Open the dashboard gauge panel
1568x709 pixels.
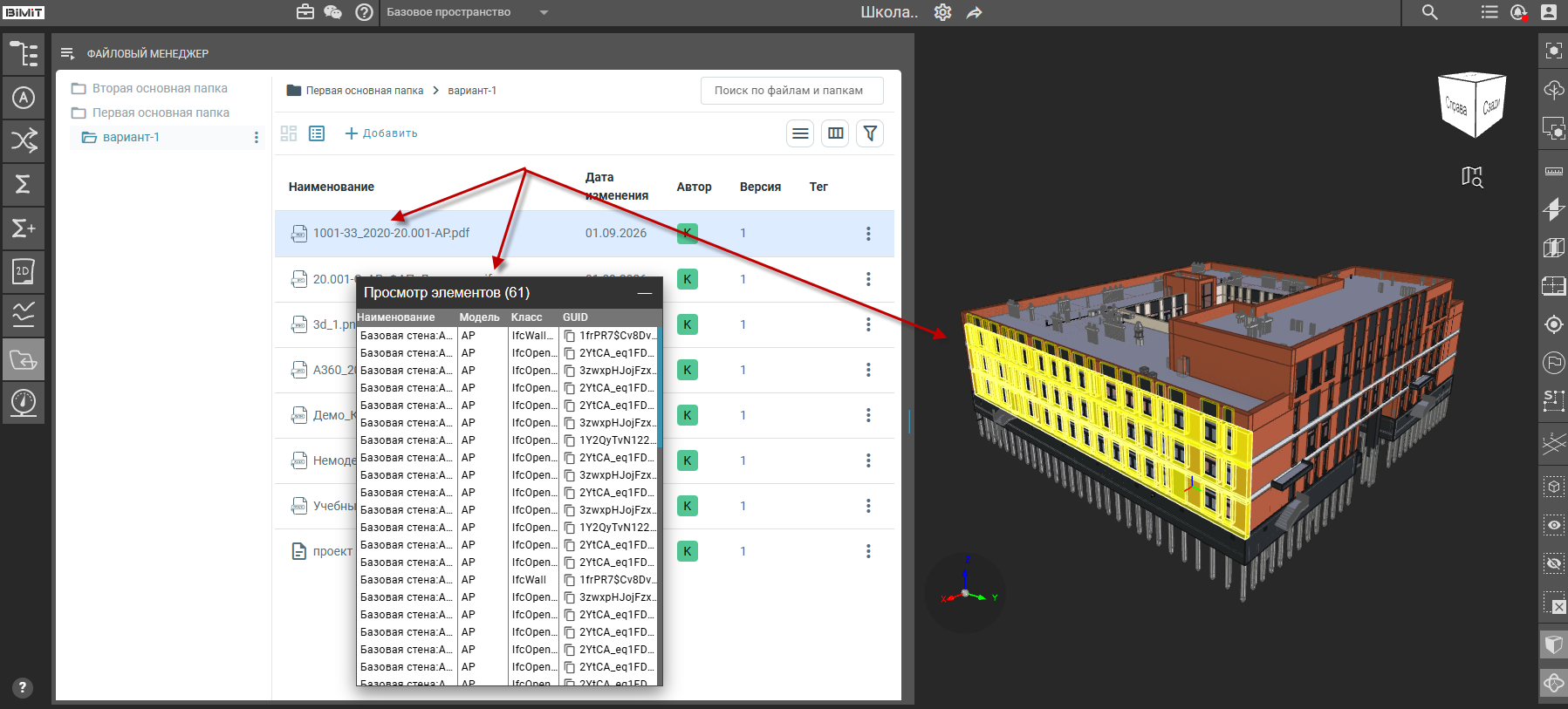click(x=24, y=403)
